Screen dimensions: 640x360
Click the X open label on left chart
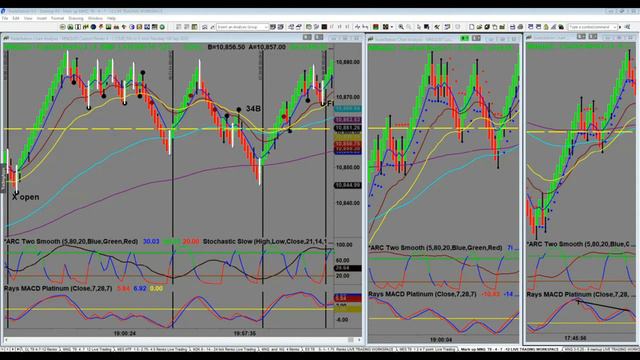pos(26,197)
